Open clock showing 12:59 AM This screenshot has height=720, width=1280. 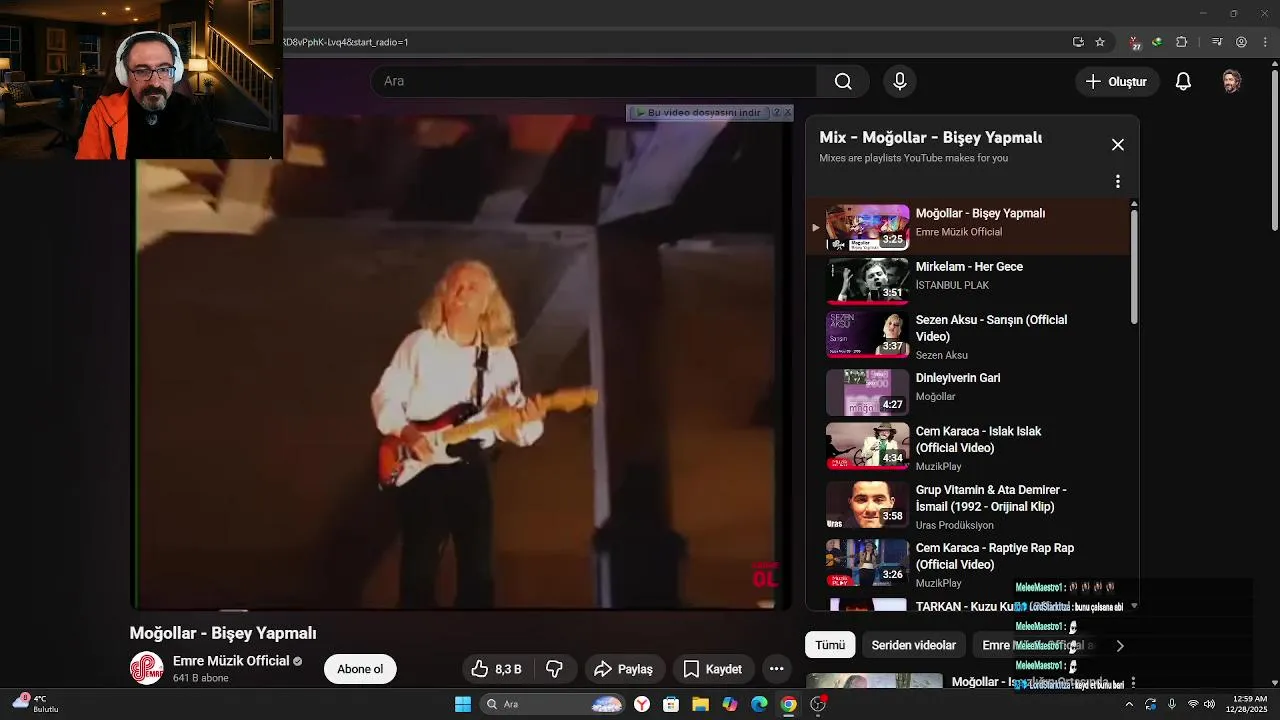tap(1250, 704)
